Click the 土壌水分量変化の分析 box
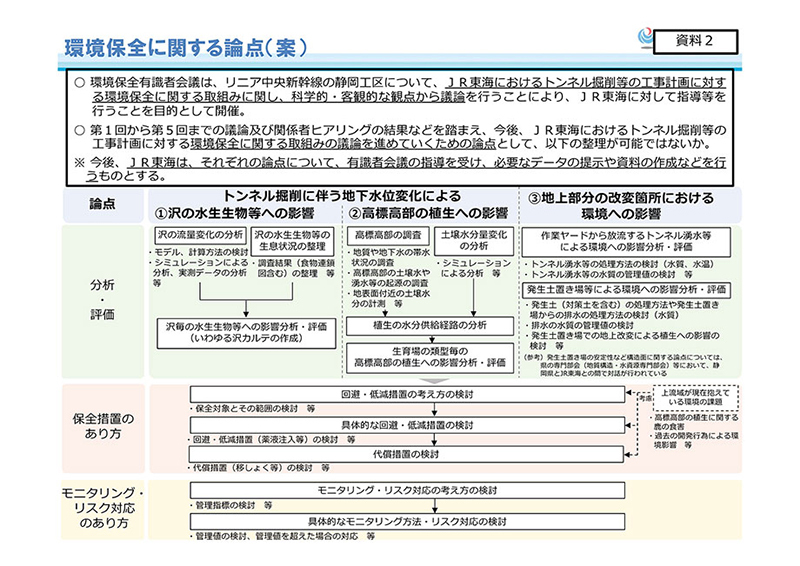 point(474,241)
